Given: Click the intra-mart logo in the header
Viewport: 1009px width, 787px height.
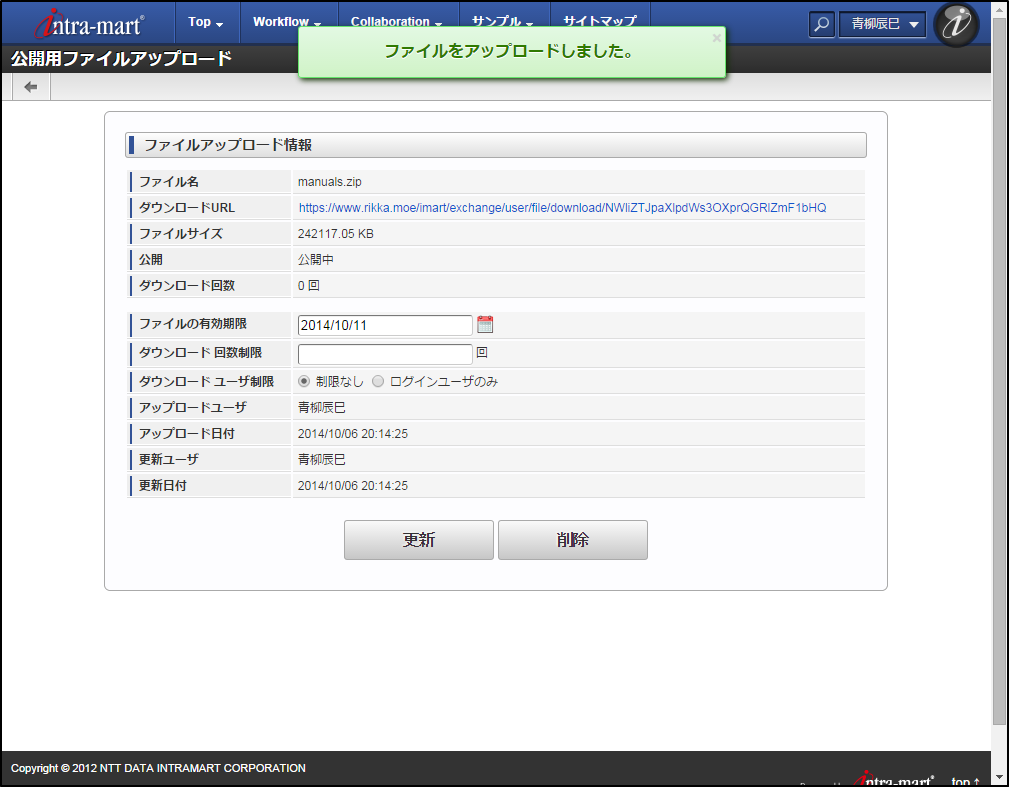Looking at the screenshot, I should click(89, 23).
